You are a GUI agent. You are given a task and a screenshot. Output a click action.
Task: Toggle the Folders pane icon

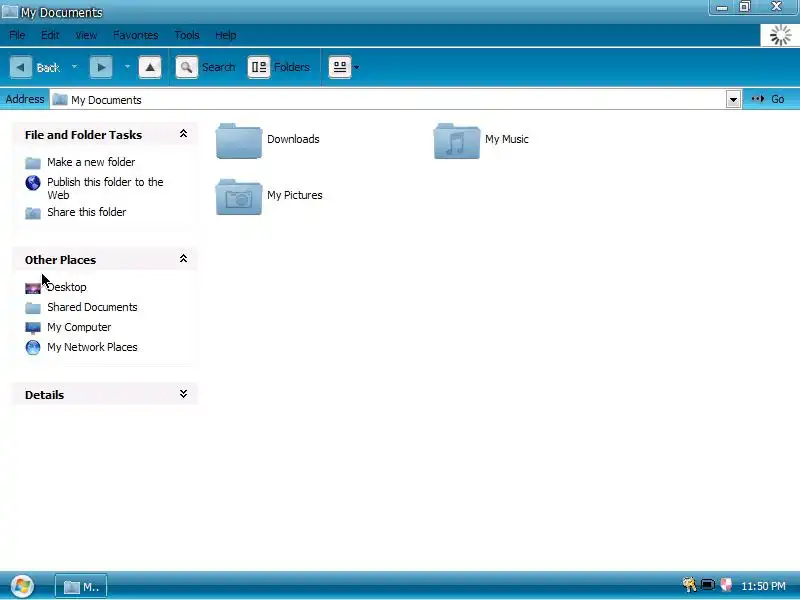coord(259,67)
